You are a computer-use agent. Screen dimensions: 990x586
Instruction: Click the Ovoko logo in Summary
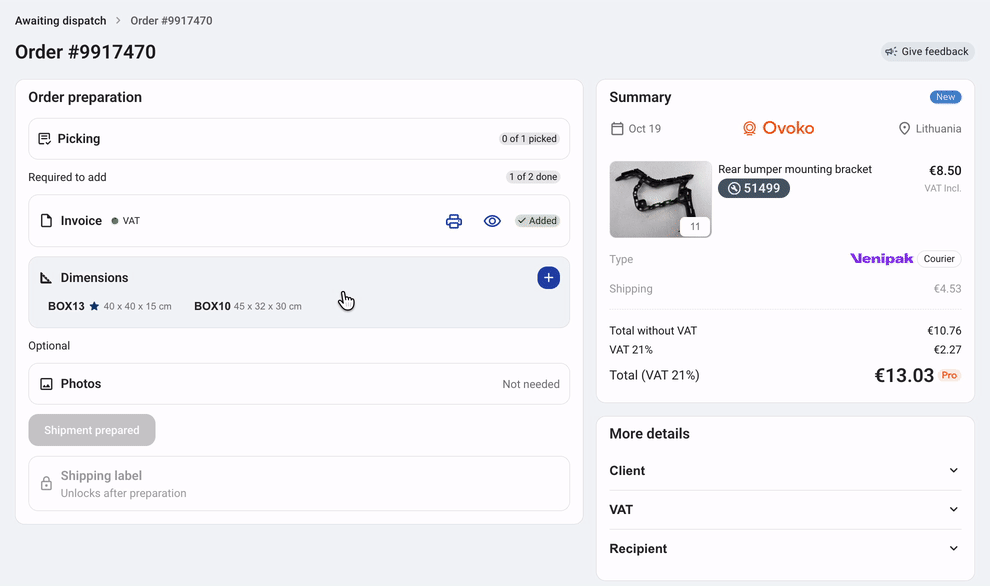778,128
